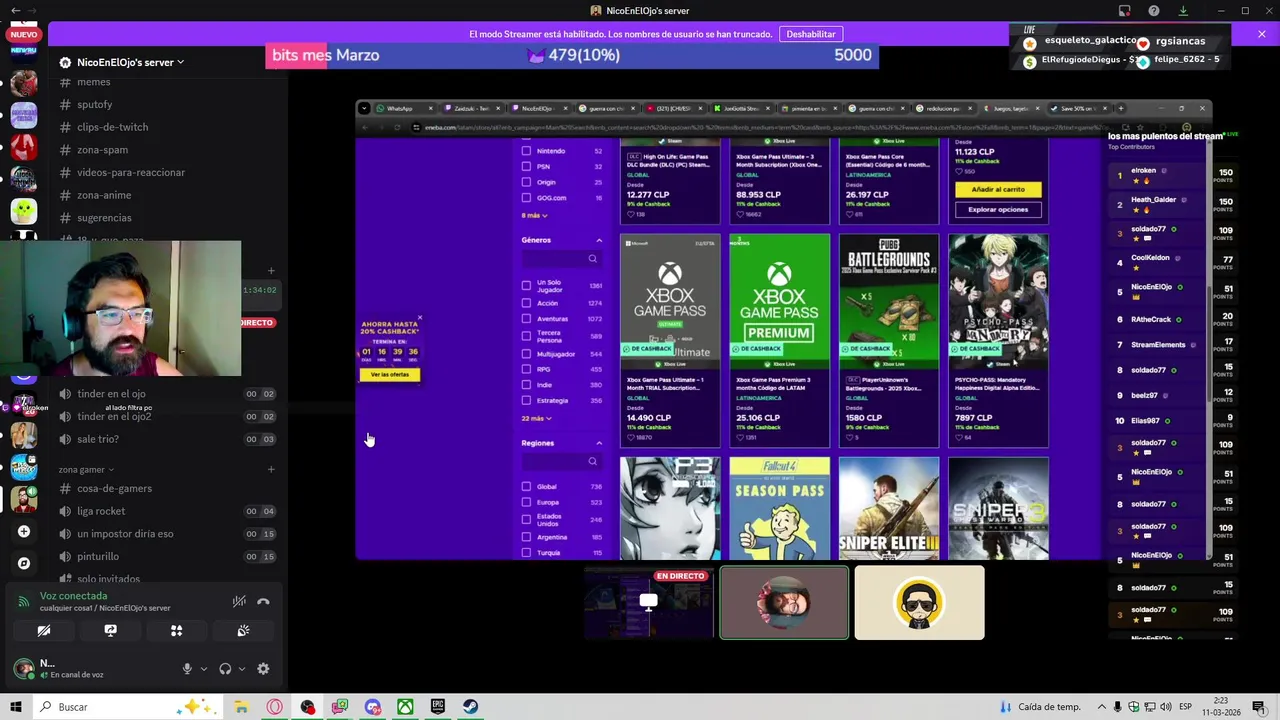The width and height of the screenshot is (1280, 720).
Task: Check Nintendo filter in shared stream
Action: click(x=526, y=151)
